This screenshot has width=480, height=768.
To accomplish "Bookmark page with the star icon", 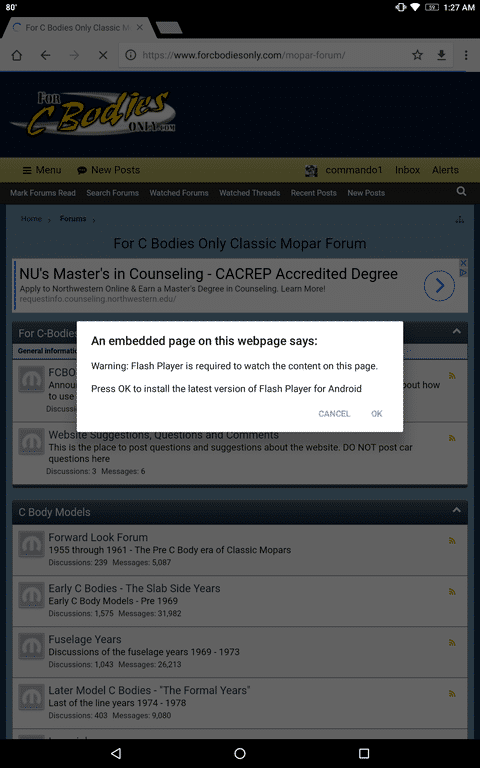I will pyautogui.click(x=417, y=55).
